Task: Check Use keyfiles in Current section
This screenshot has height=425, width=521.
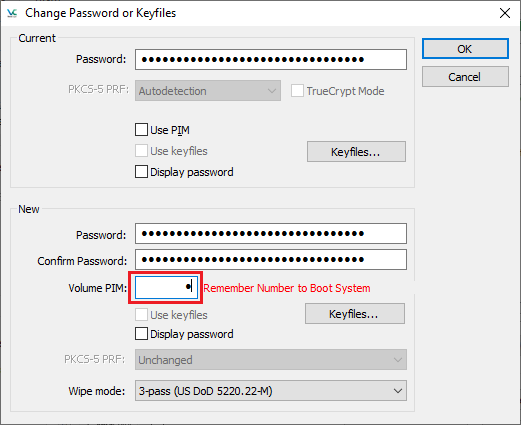Action: pos(141,151)
